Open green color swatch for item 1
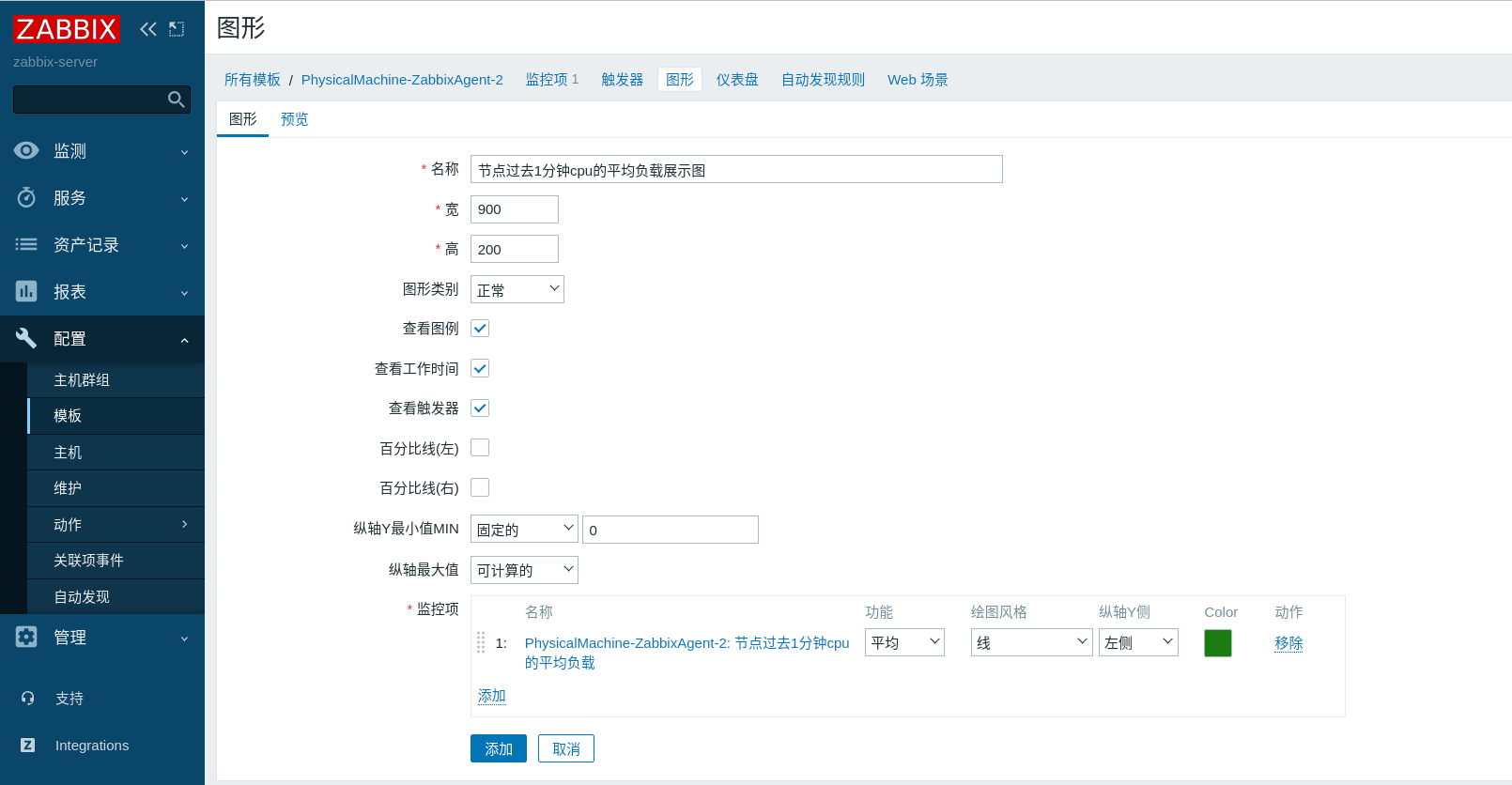This screenshot has width=1512, height=785. click(x=1218, y=643)
